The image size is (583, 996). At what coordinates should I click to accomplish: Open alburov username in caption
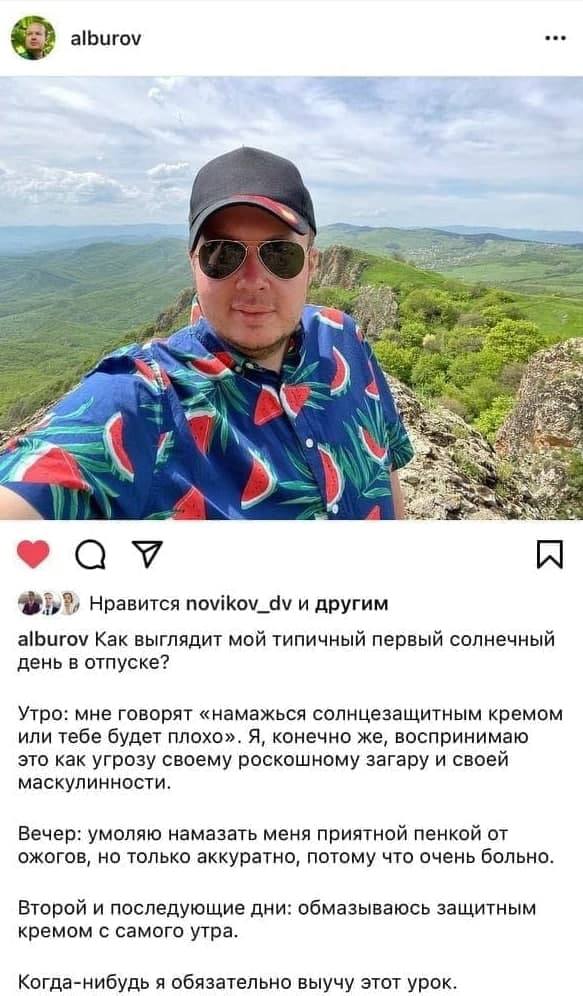pyautogui.click(x=53, y=639)
